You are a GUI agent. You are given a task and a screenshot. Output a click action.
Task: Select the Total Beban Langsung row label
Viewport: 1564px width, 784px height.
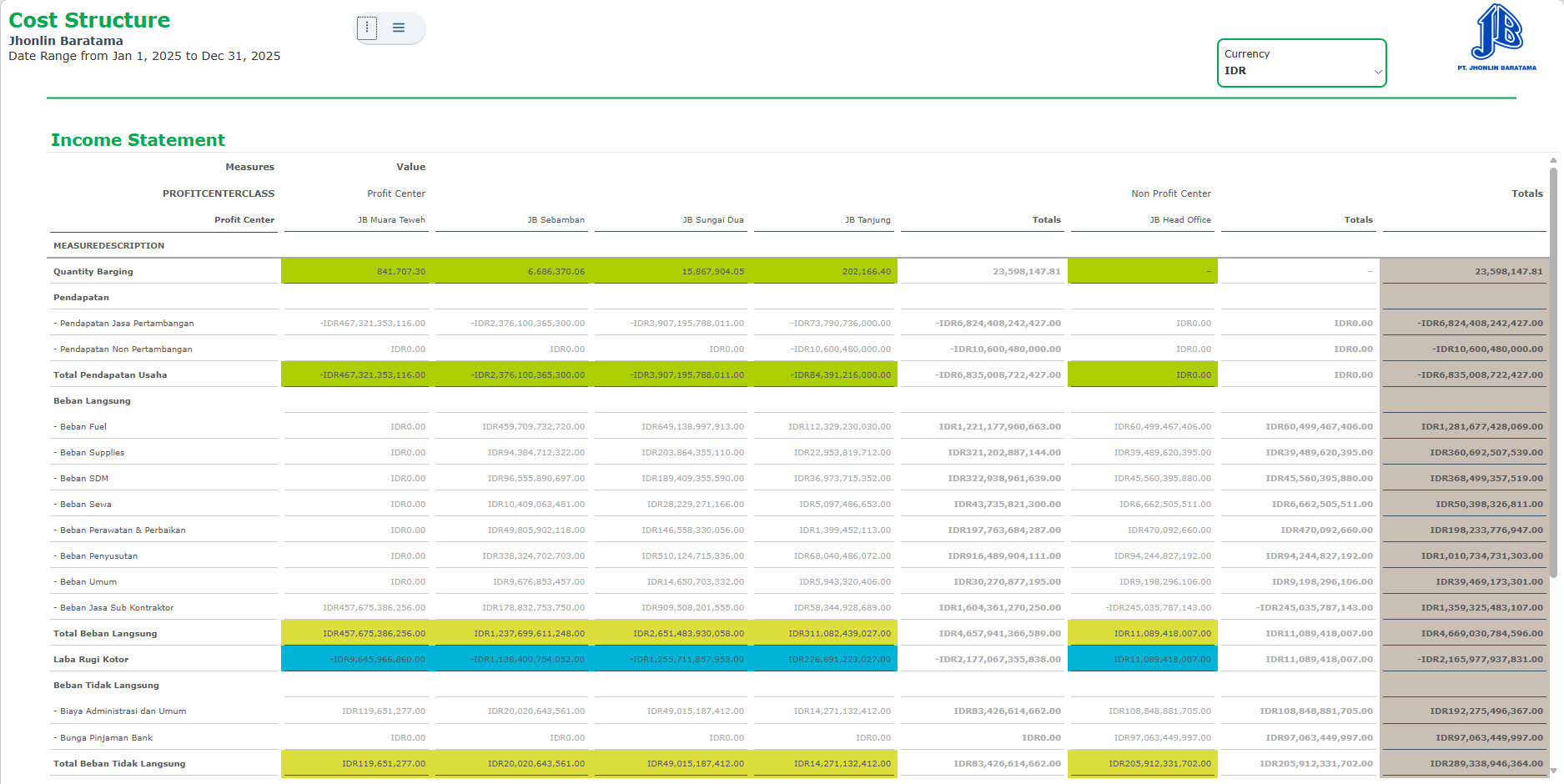click(105, 634)
